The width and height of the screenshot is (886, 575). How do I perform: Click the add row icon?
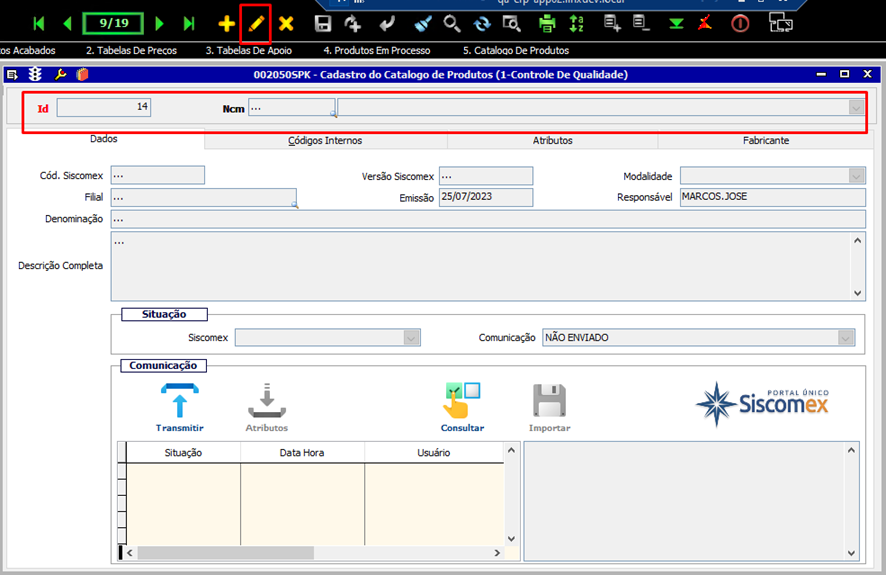612,24
